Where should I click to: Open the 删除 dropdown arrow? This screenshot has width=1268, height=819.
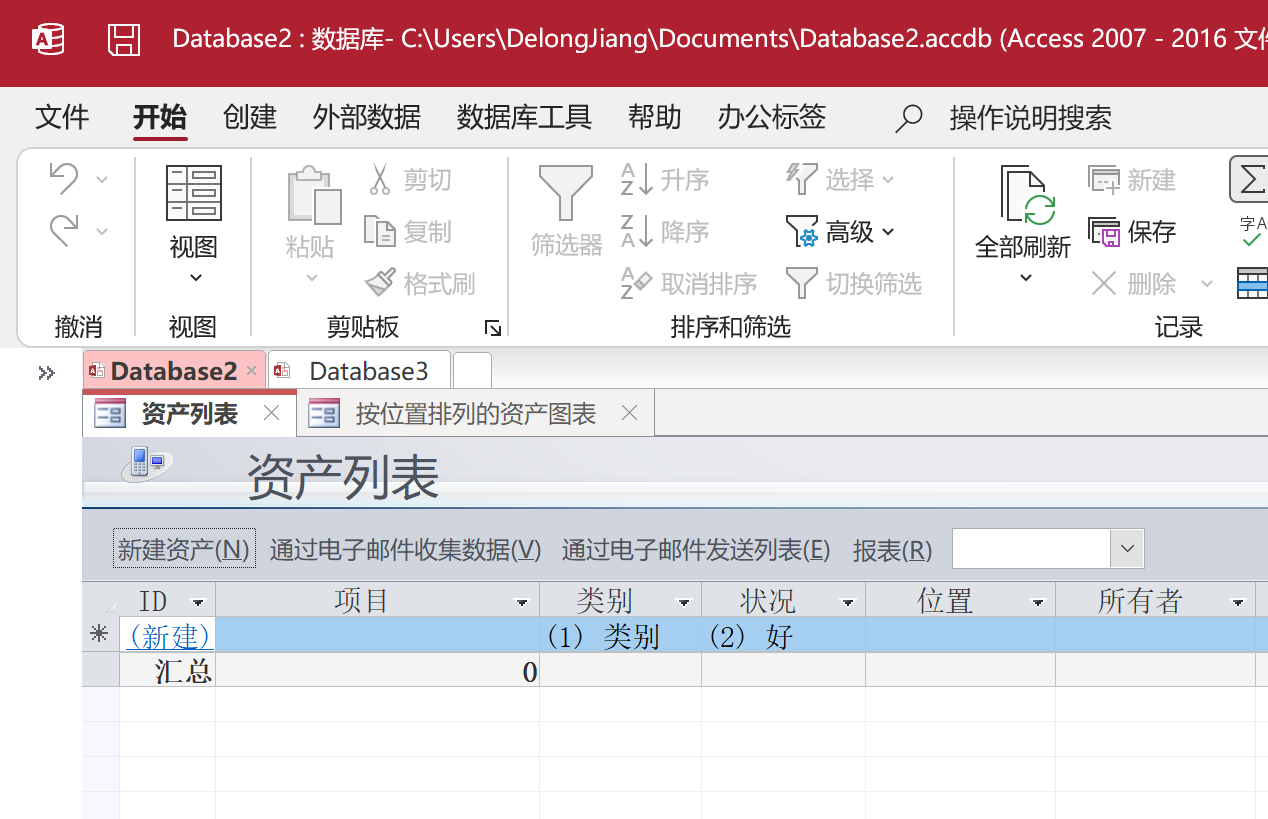[1207, 284]
